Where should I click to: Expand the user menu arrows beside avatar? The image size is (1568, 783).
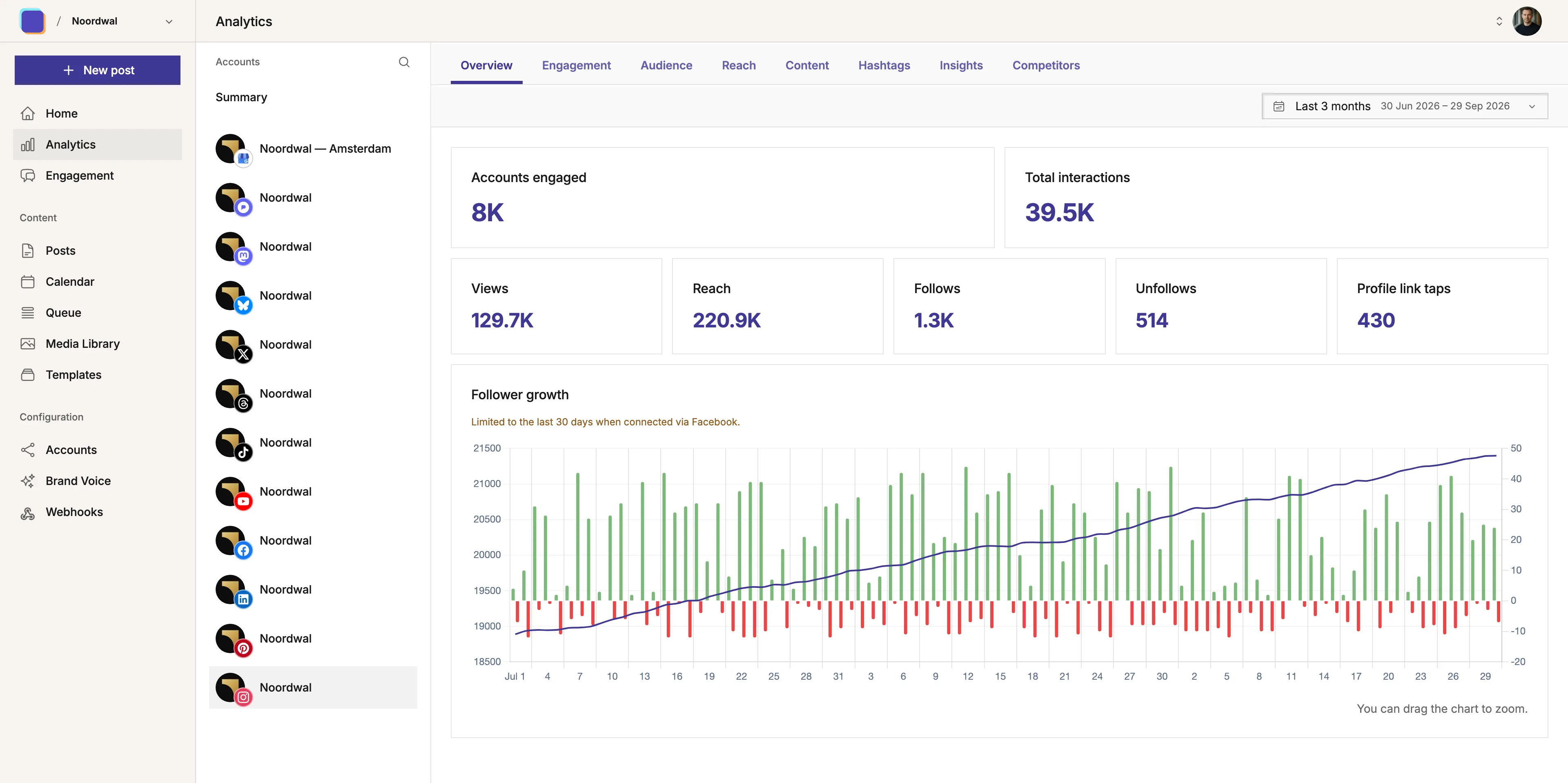1499,21
